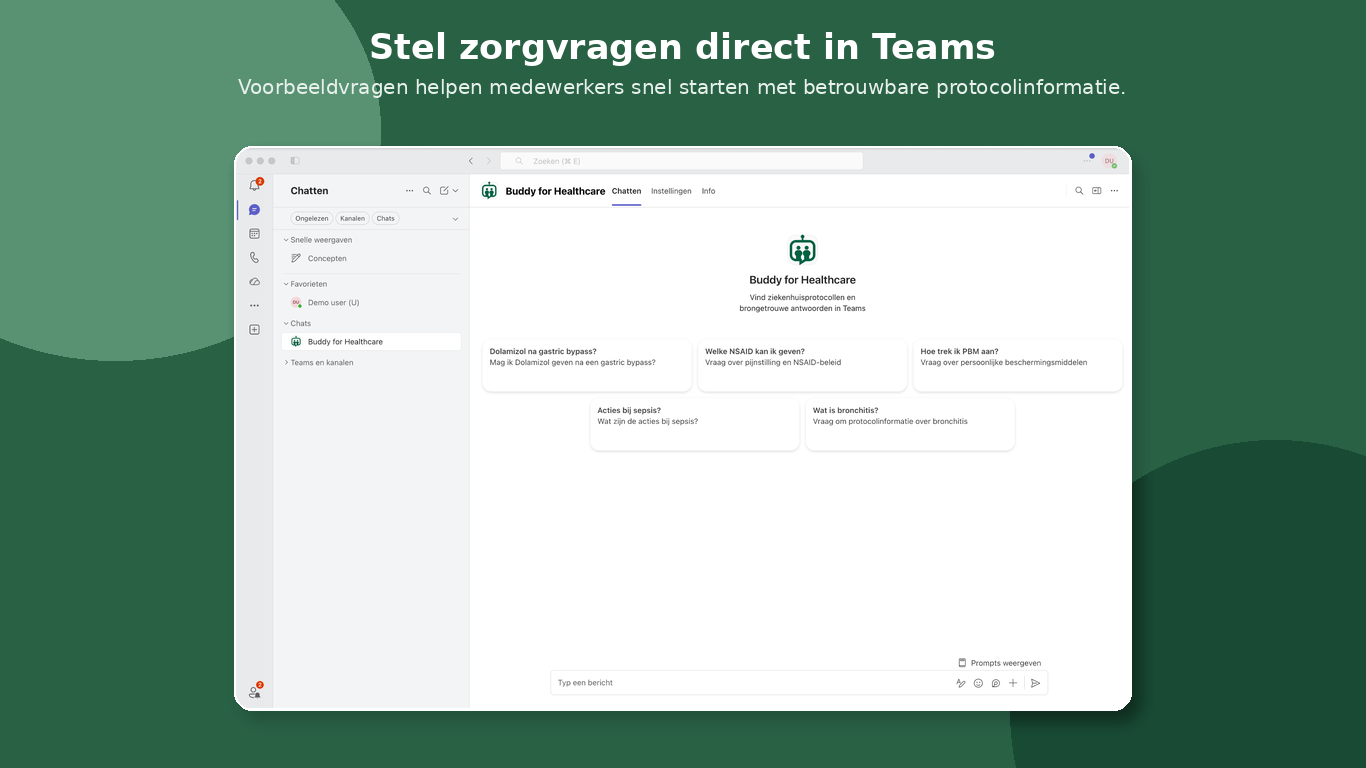This screenshot has width=1366, height=768.
Task: Click the Zoeken search field
Action: point(681,161)
